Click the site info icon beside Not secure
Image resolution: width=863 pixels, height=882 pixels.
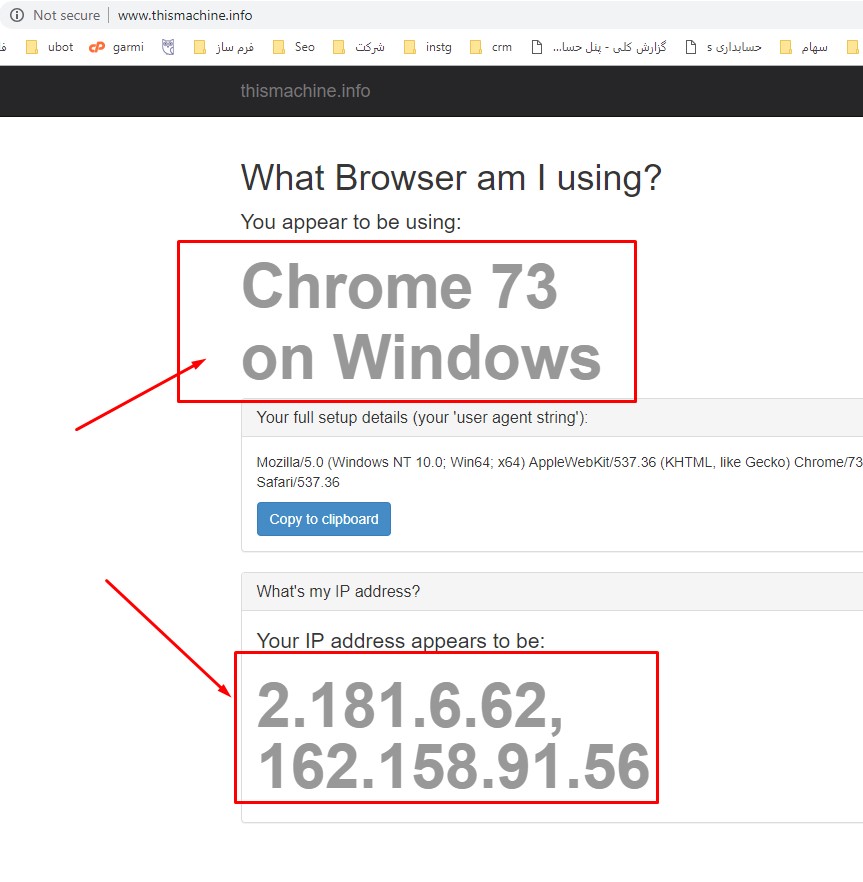coord(17,15)
